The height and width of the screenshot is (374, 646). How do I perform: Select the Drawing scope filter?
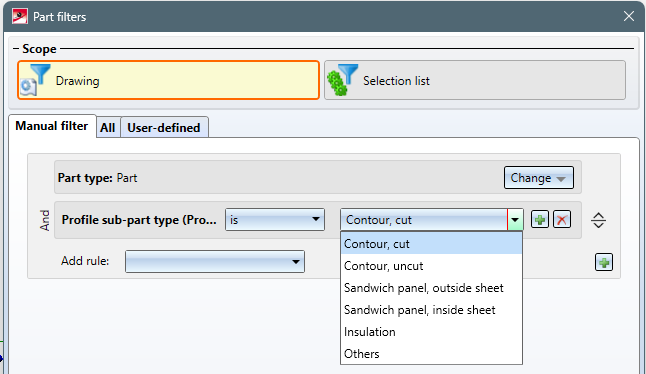169,80
